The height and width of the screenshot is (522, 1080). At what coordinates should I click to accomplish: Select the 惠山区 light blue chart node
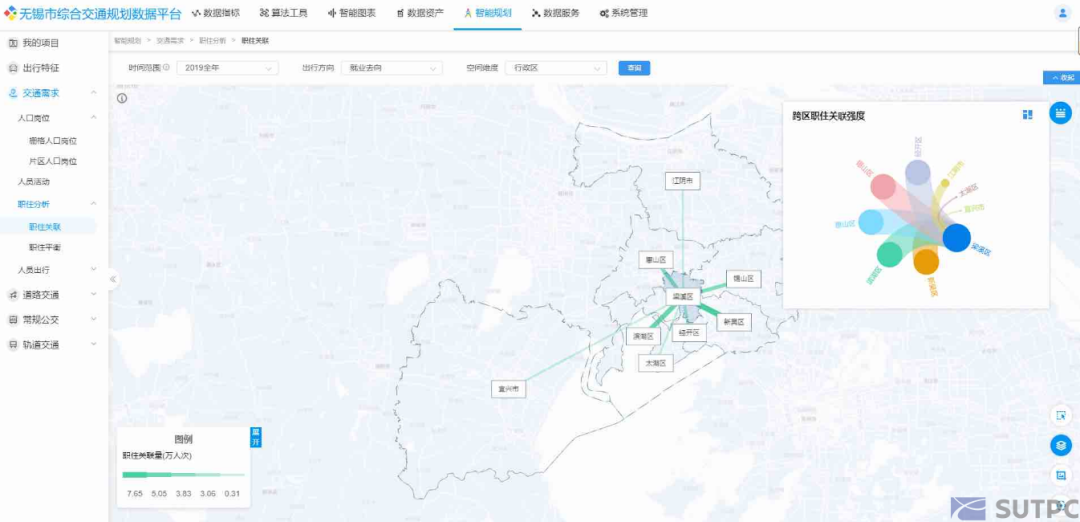tap(871, 222)
